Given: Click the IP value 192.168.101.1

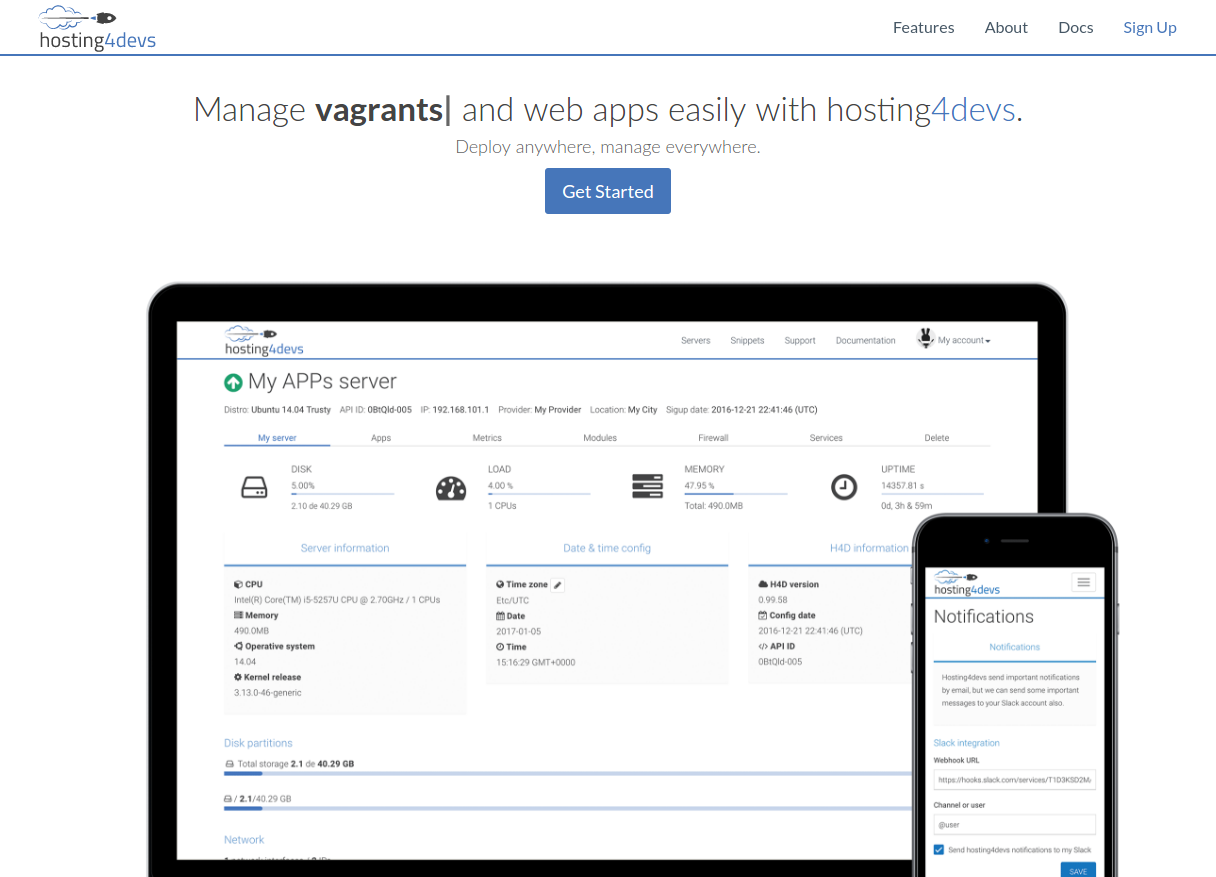Looking at the screenshot, I should coord(461,410).
